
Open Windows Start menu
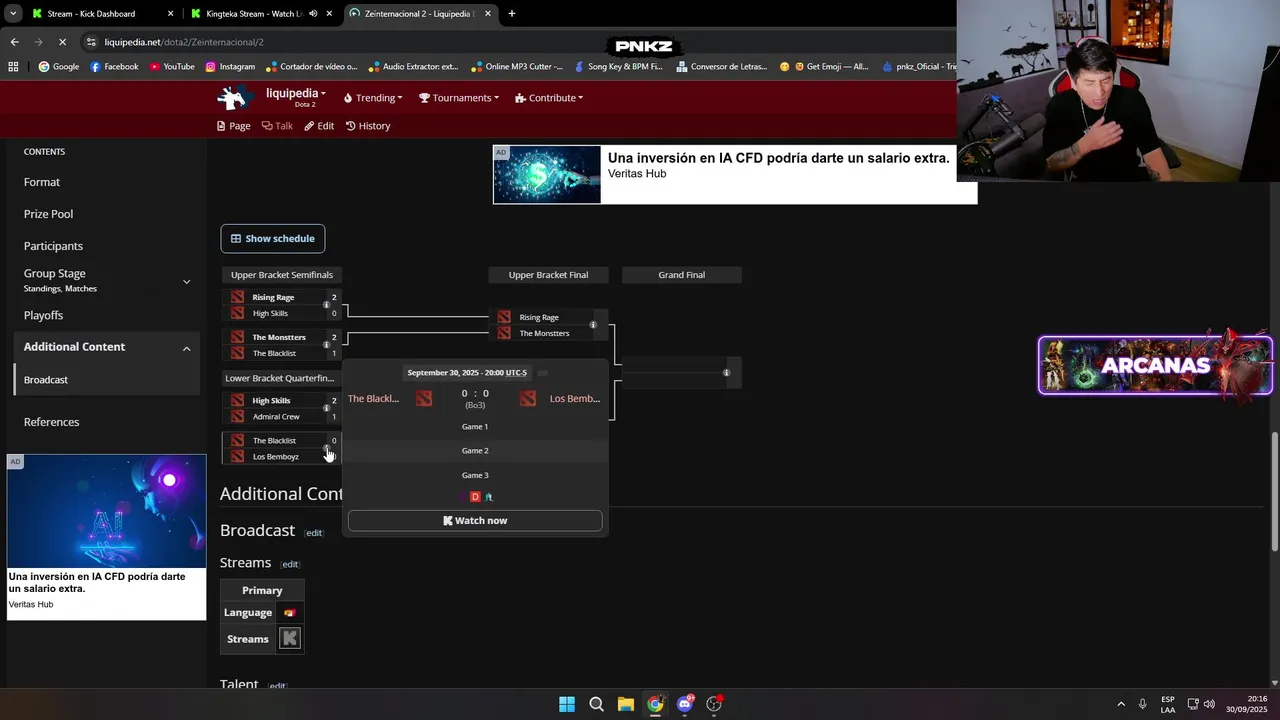(x=567, y=704)
